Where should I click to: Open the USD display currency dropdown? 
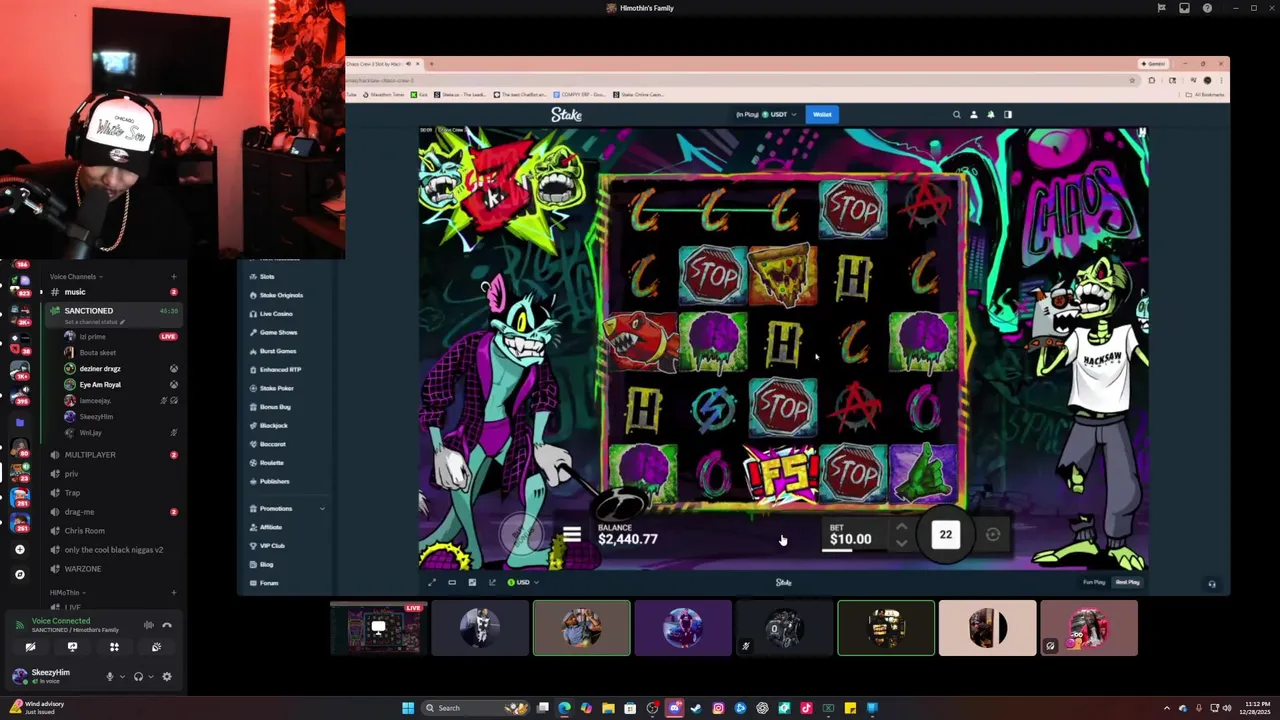point(523,582)
